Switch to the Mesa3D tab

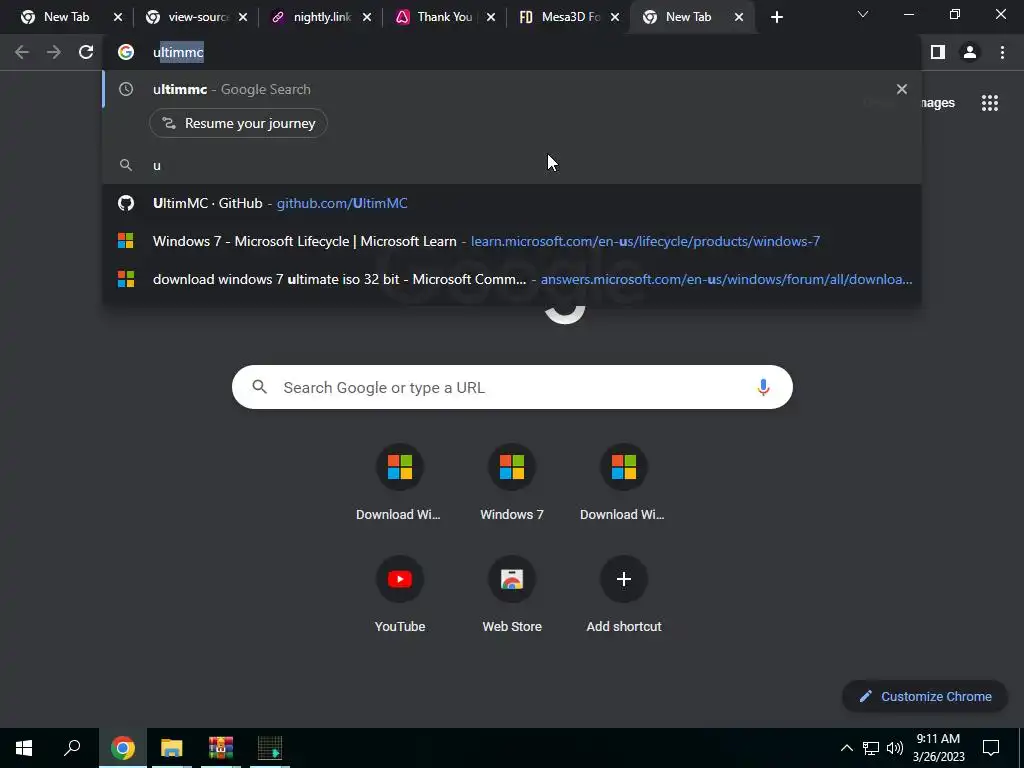560,17
